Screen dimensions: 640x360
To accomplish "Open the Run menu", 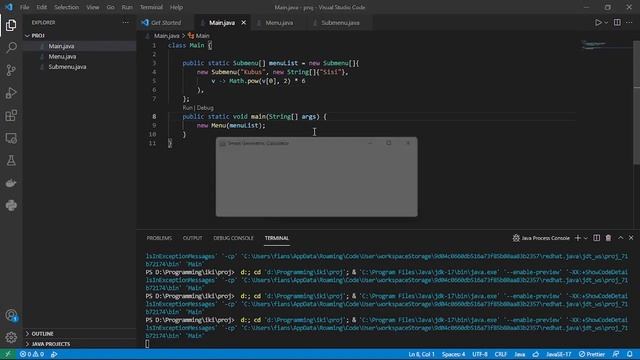I will click(127, 7).
